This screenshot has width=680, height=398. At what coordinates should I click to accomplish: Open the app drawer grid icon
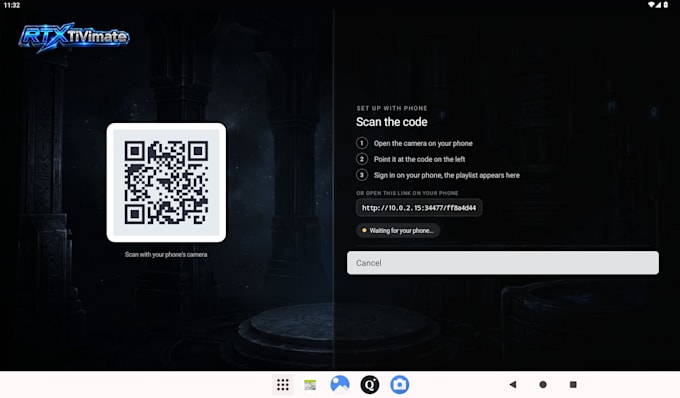coord(283,385)
